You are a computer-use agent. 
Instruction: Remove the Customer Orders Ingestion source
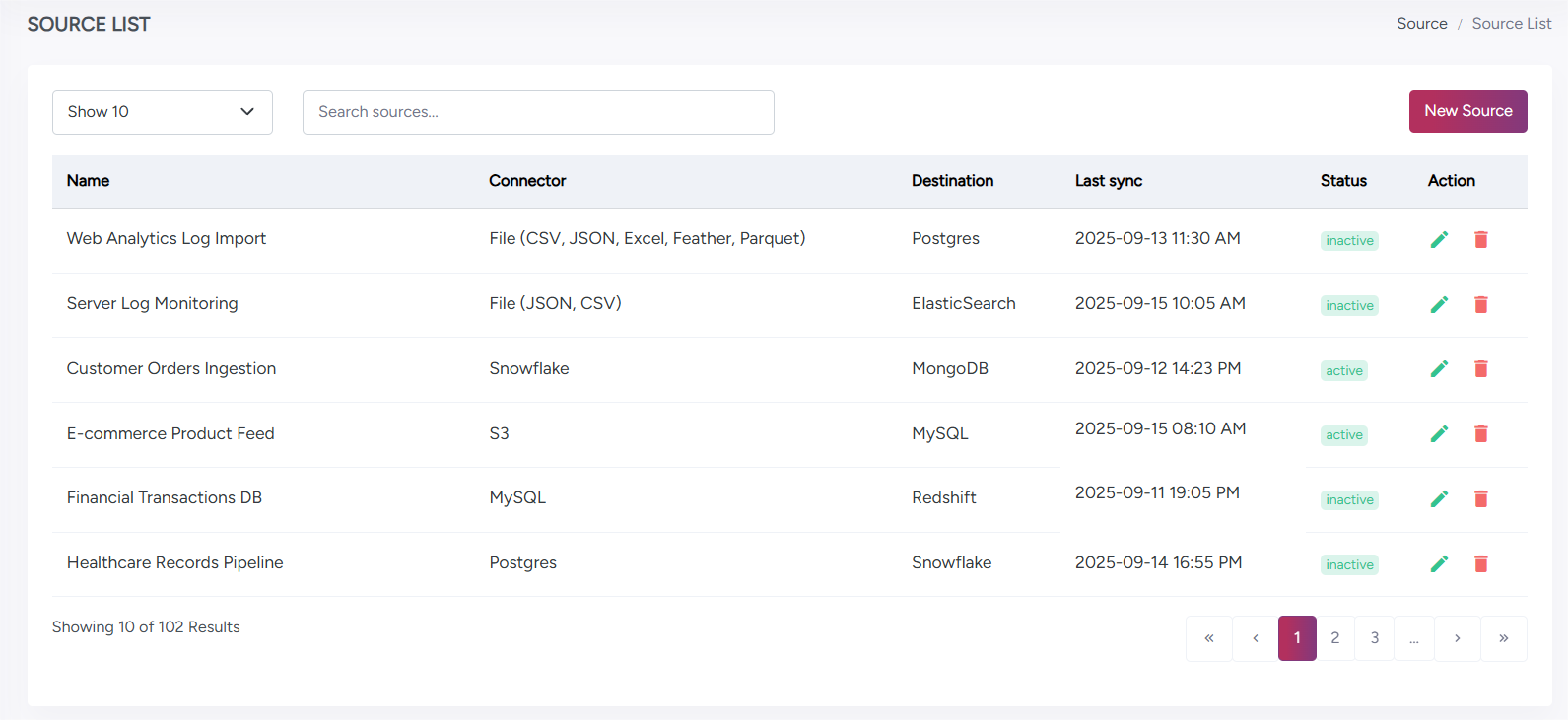pyautogui.click(x=1480, y=369)
